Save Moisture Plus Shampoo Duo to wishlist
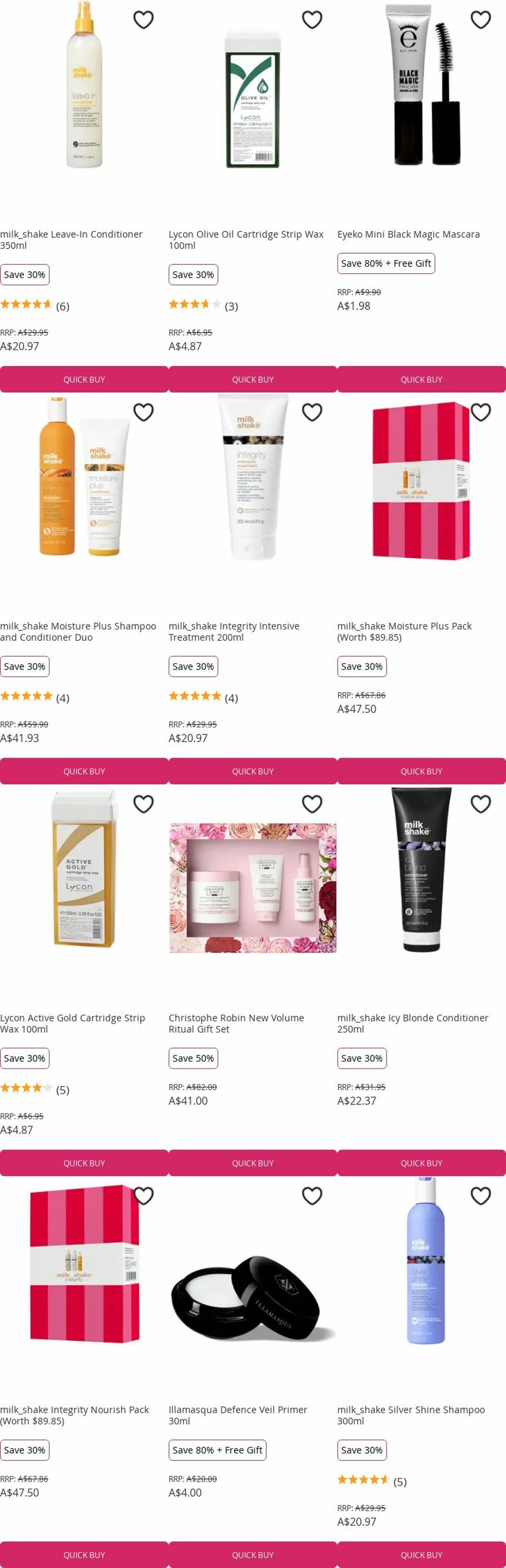This screenshot has height=1568, width=506. coord(144,412)
